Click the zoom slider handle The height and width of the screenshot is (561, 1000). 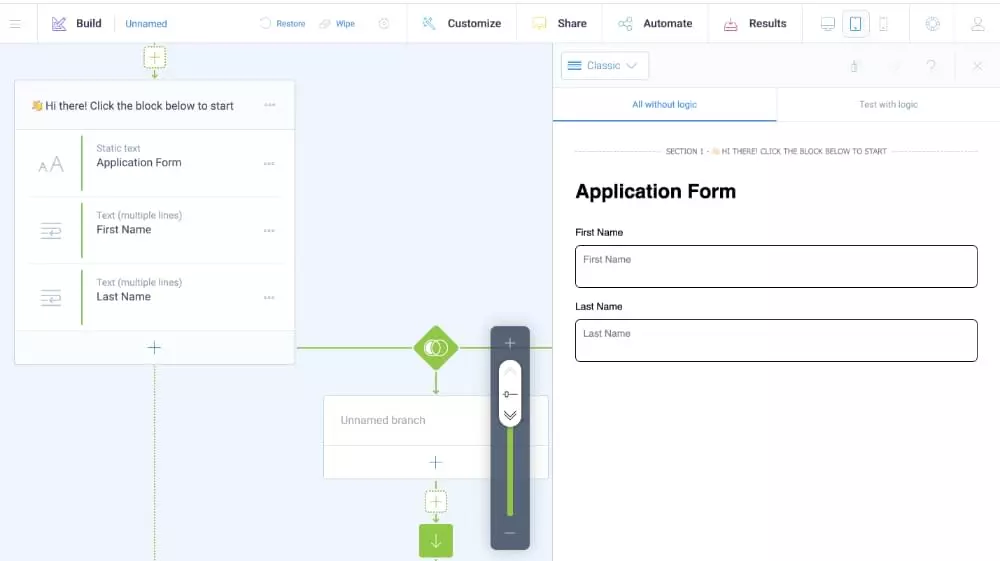[x=510, y=394]
